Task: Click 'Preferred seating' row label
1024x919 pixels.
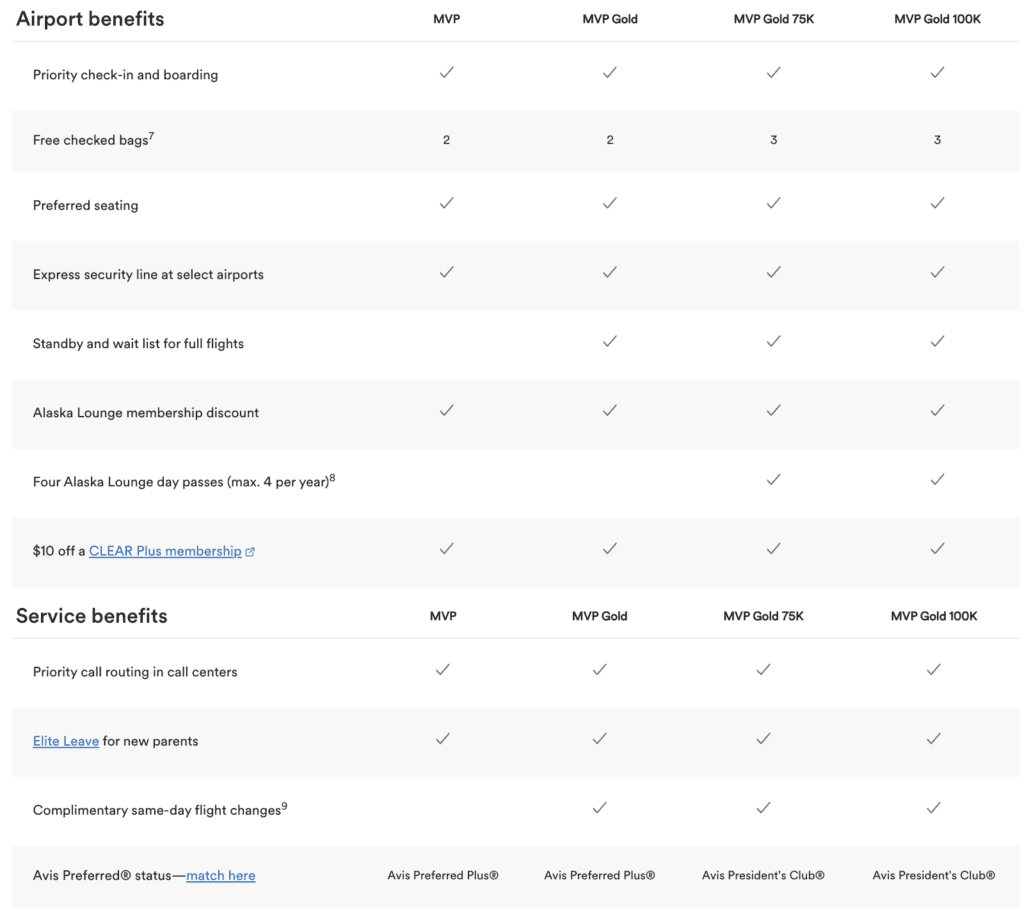Action: pyautogui.click(x=86, y=206)
